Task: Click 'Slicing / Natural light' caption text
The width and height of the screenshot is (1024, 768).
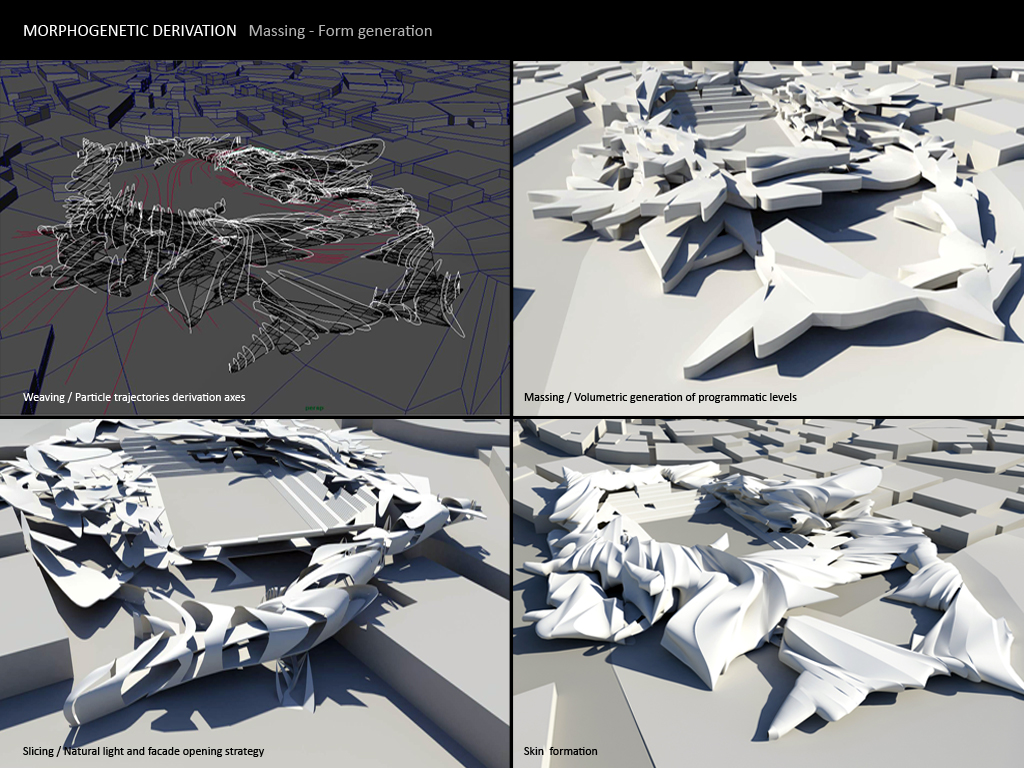Action: click(x=143, y=751)
